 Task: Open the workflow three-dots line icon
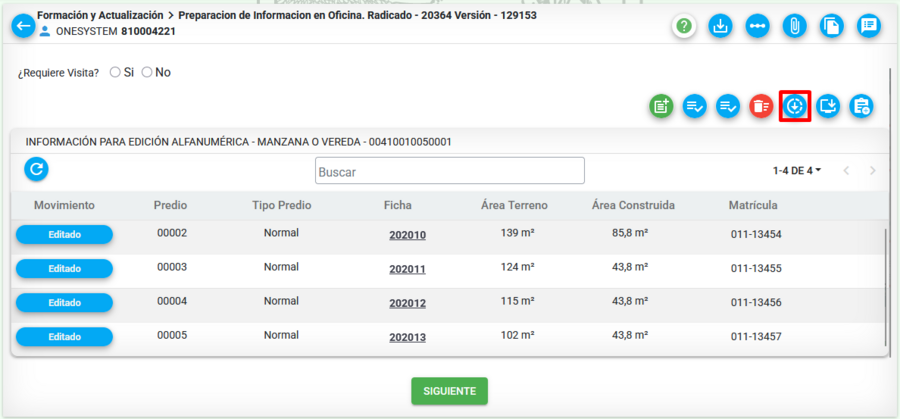[758, 26]
